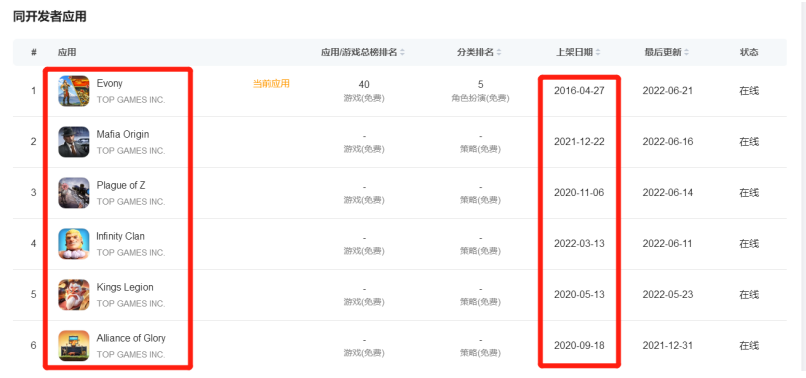Click the Evony app name link
The image size is (806, 378).
109,83
